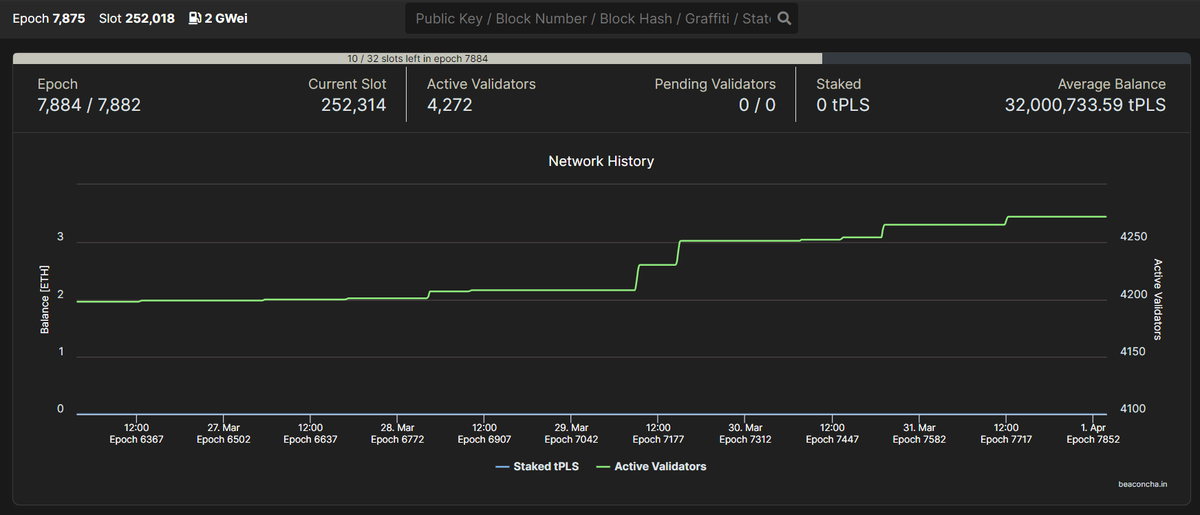Click the Epoch 7,884 / 7,882 value
The width and height of the screenshot is (1200, 515).
tap(89, 104)
